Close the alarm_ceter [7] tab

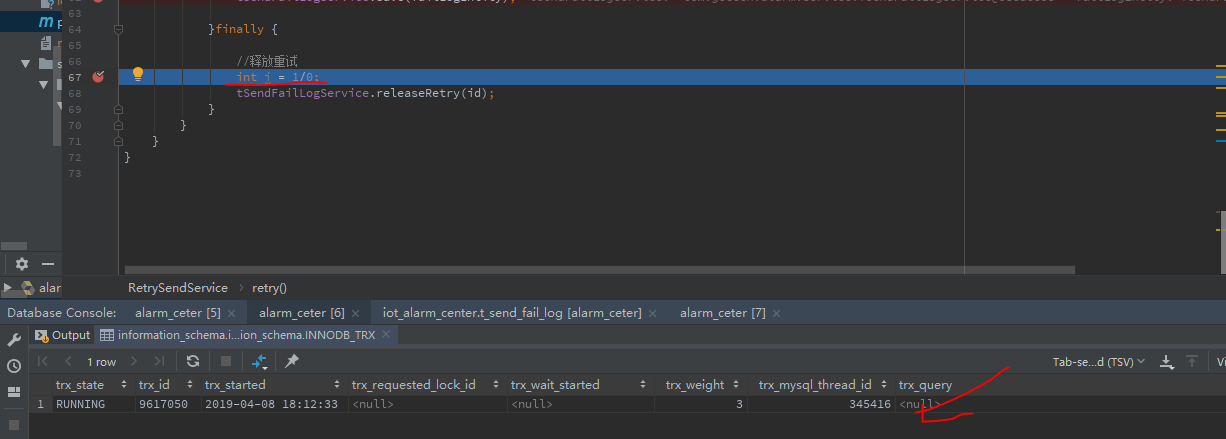click(x=778, y=313)
